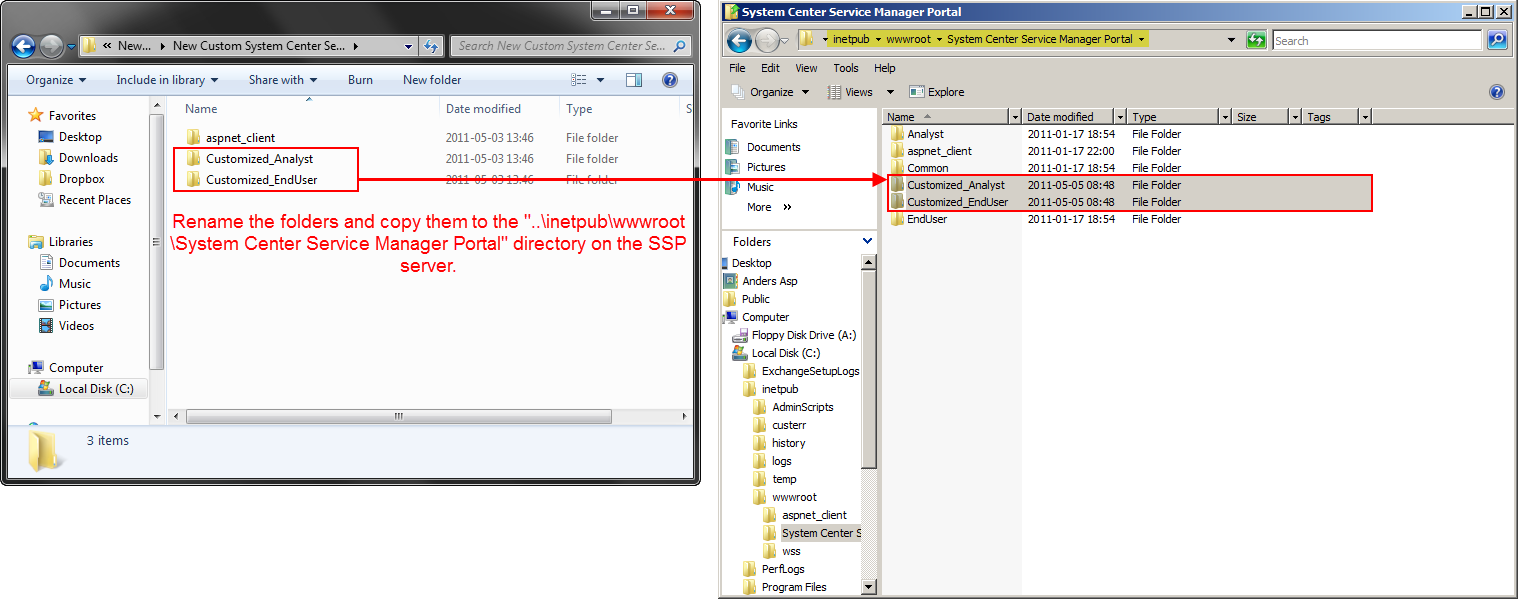Open Include in library dropdown
Image resolution: width=1519 pixels, height=600 pixels.
click(167, 80)
